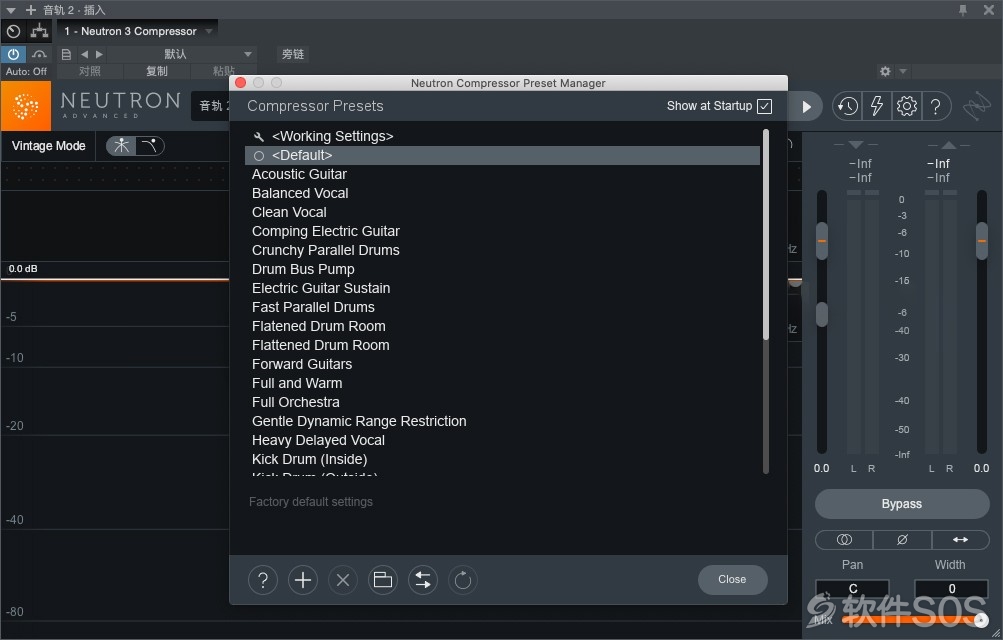Select the Acoustic Guitar preset

502,174
